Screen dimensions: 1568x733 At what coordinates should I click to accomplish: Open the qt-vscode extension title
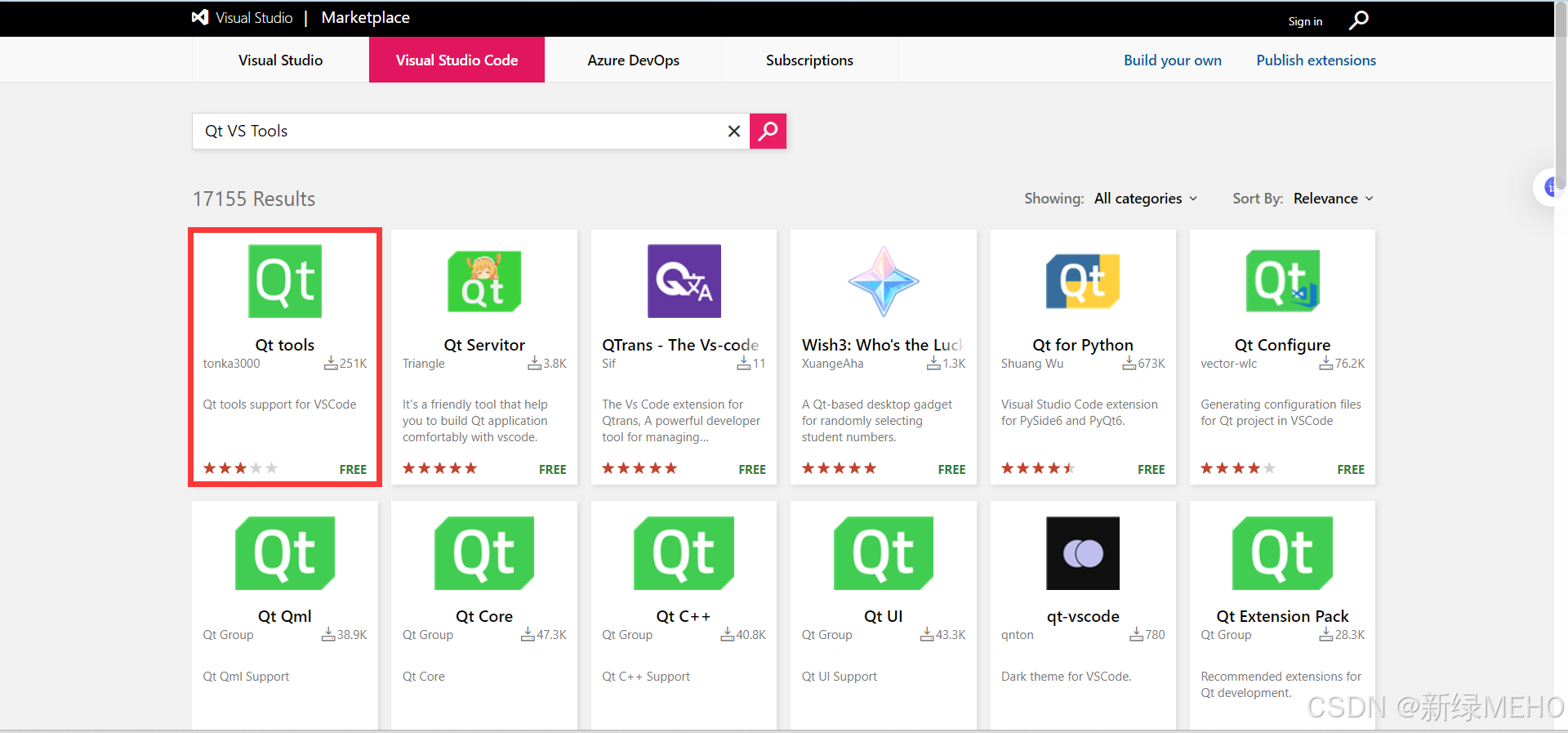1083,616
